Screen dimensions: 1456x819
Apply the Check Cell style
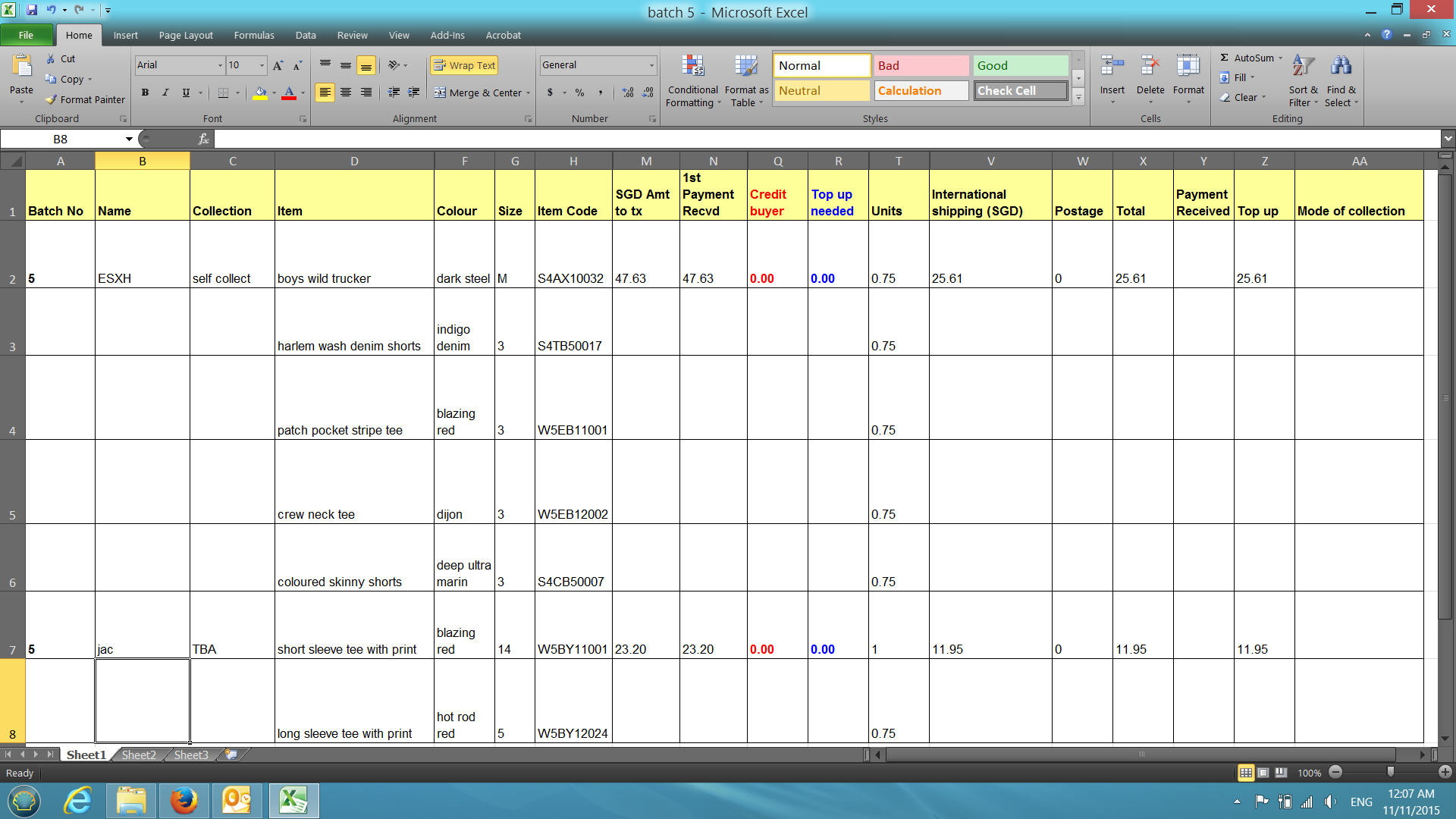1021,90
